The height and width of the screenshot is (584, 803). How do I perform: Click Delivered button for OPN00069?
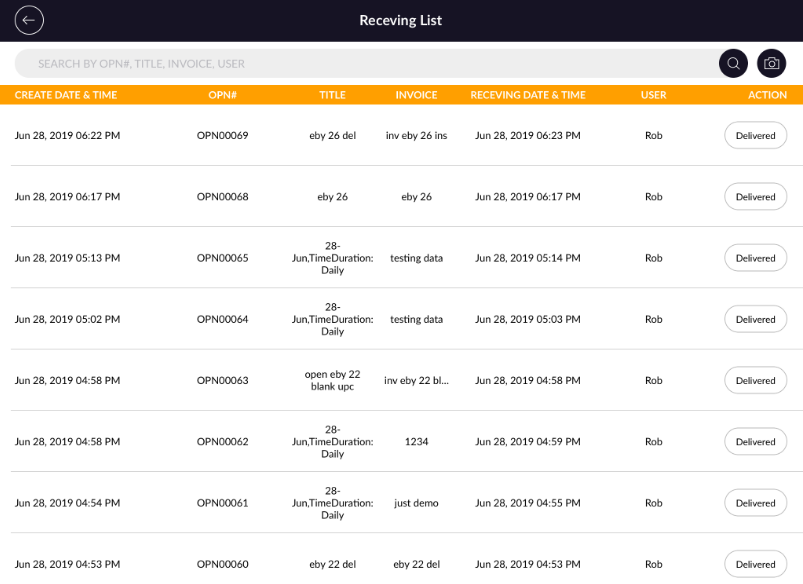point(755,136)
